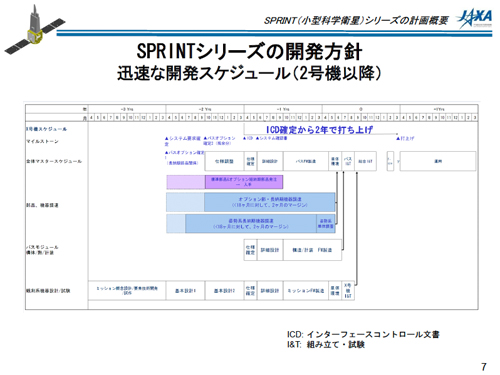Select the title SPRINTシリーズの開発方針
500x375 pixels.
pos(249,52)
